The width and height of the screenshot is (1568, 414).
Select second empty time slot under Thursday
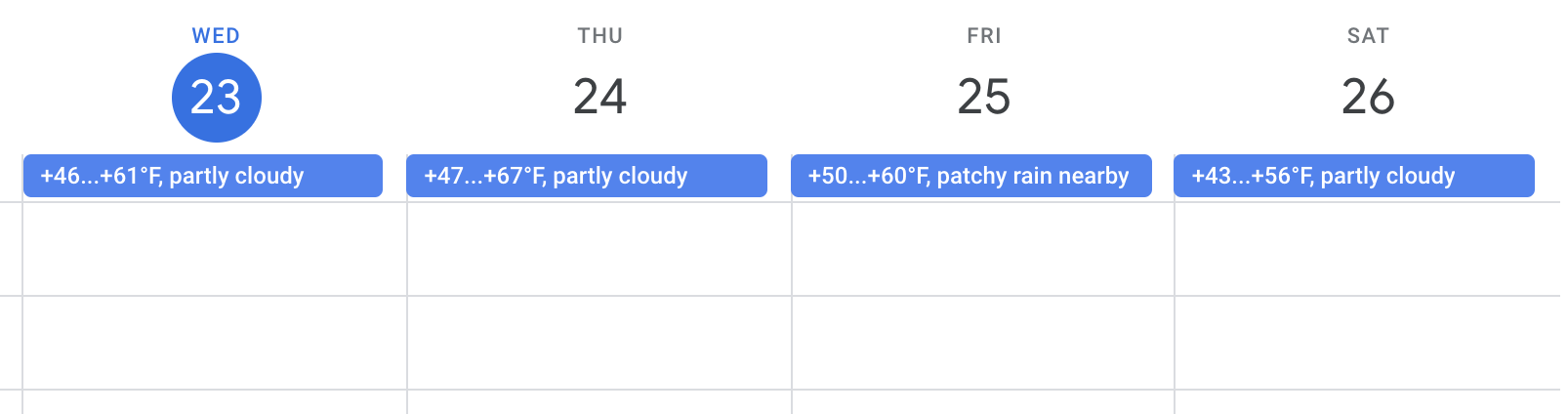click(x=599, y=343)
